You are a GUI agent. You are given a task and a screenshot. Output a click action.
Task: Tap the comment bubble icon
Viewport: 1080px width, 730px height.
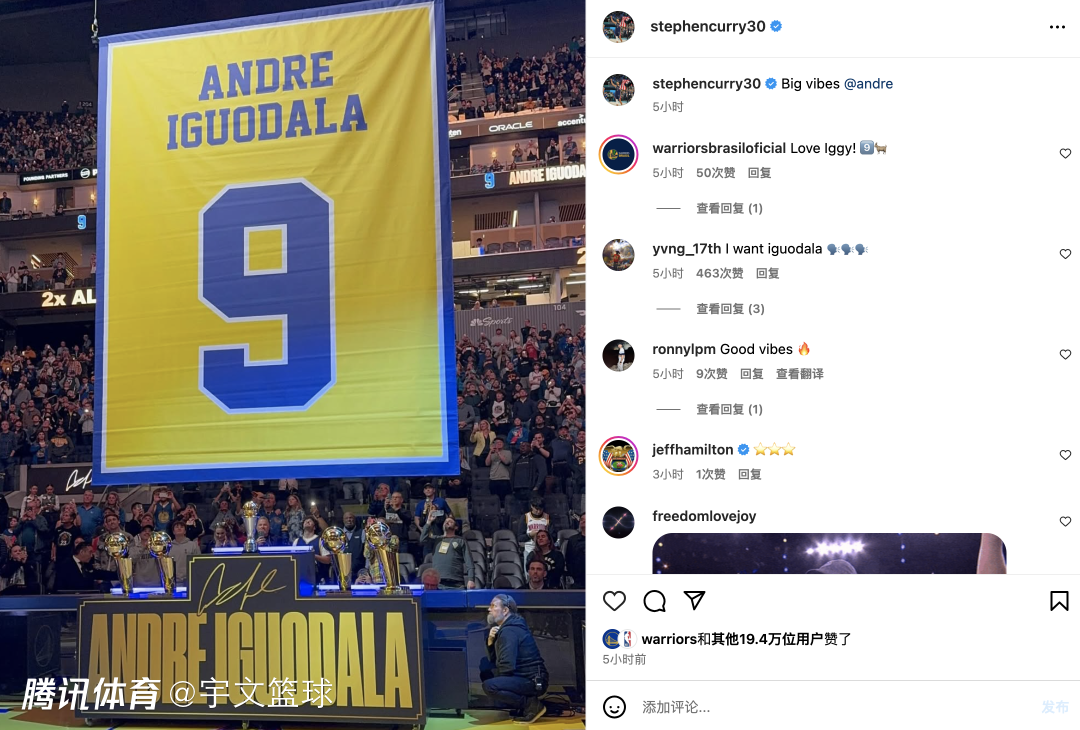point(654,601)
